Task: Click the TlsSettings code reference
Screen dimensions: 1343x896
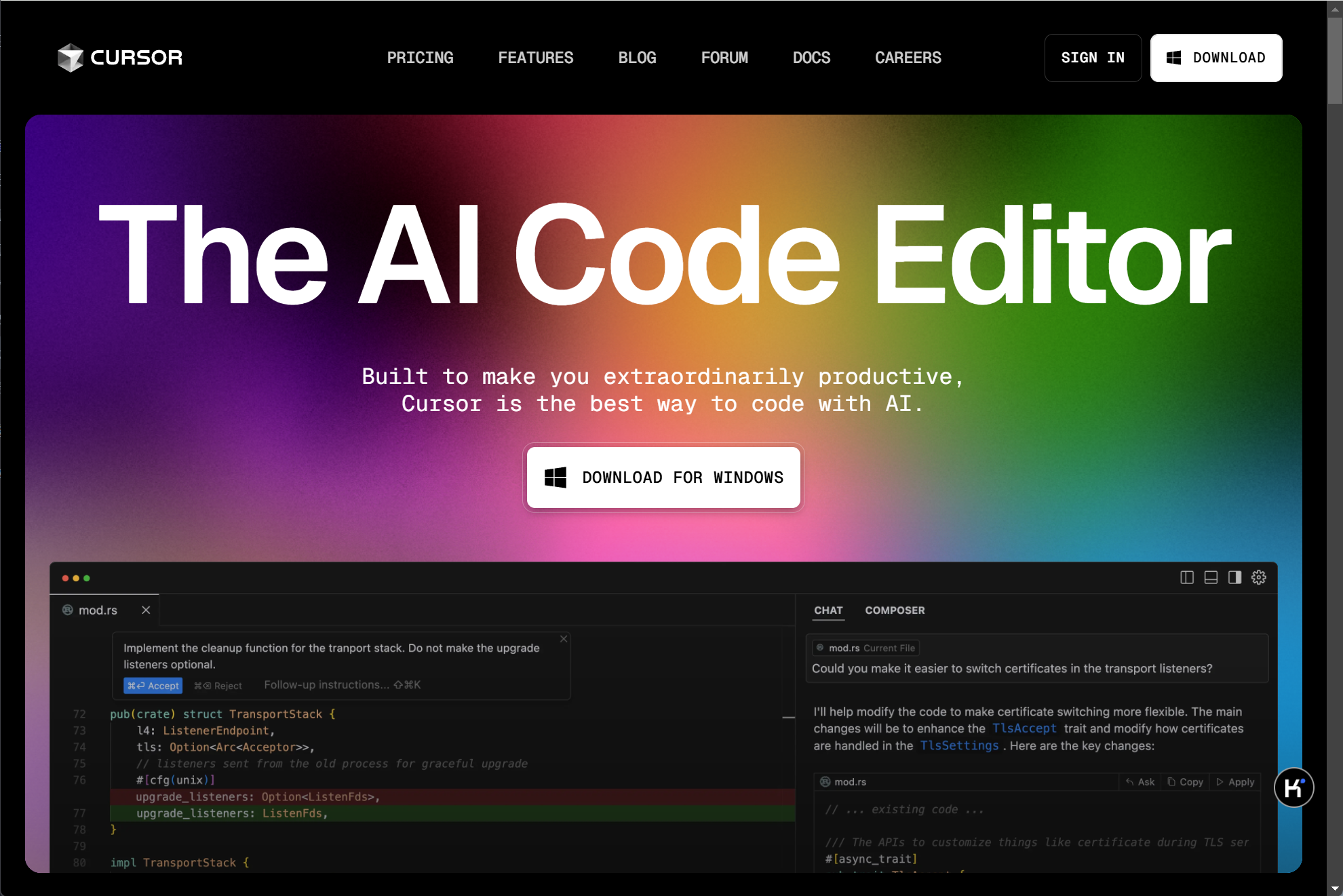Action: coord(959,745)
